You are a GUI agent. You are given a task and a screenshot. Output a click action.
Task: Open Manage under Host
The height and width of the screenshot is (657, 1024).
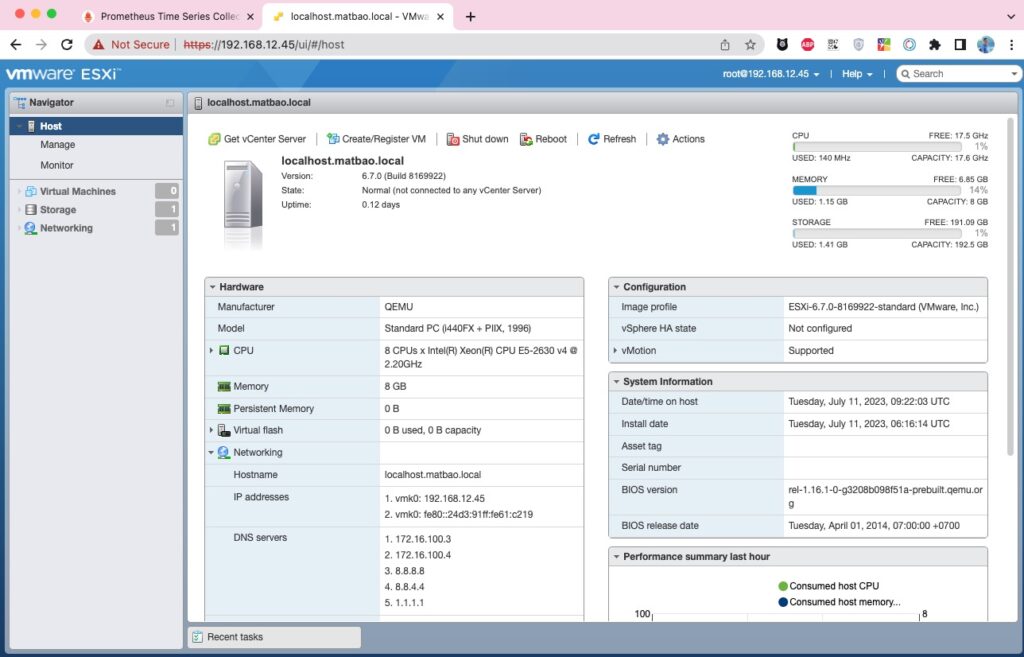coord(57,144)
